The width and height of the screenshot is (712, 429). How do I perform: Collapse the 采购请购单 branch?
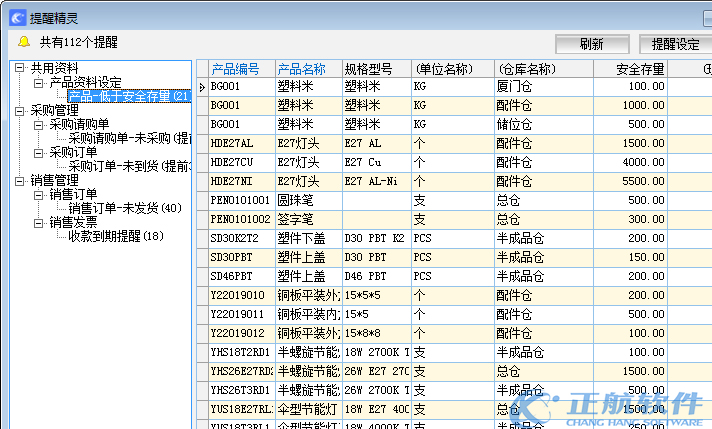39,124
